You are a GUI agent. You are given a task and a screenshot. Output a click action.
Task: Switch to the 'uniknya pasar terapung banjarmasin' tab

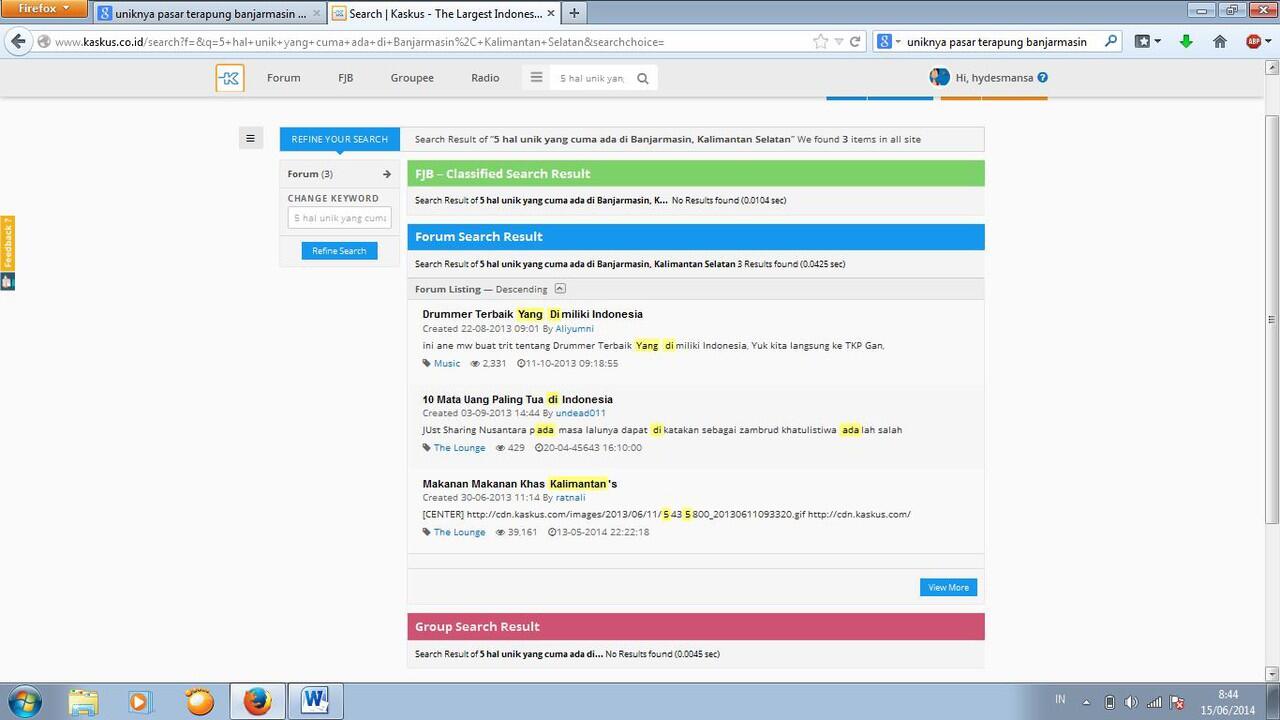click(x=210, y=14)
